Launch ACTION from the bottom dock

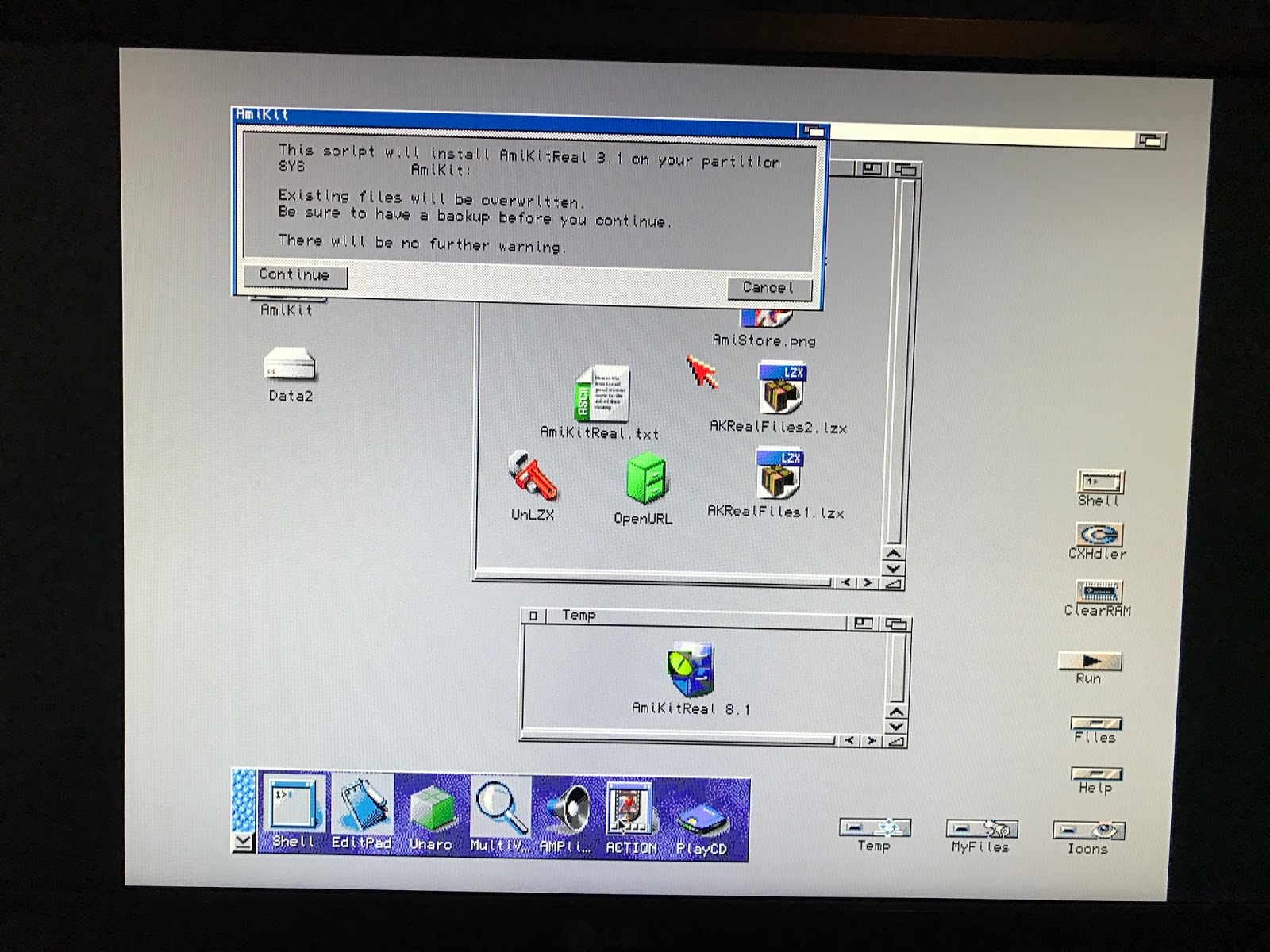[x=631, y=817]
